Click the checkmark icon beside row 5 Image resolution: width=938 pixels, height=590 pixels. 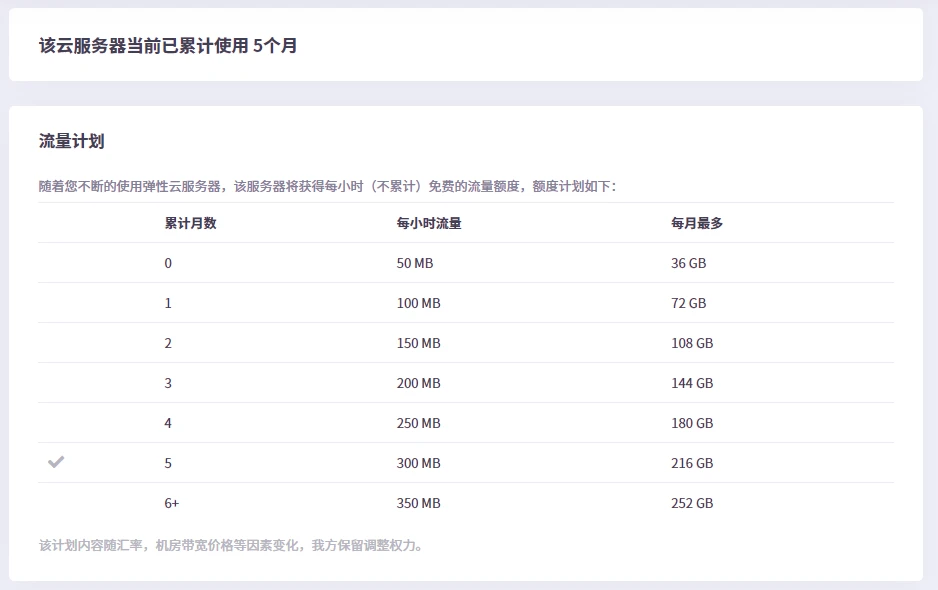pyautogui.click(x=56, y=462)
